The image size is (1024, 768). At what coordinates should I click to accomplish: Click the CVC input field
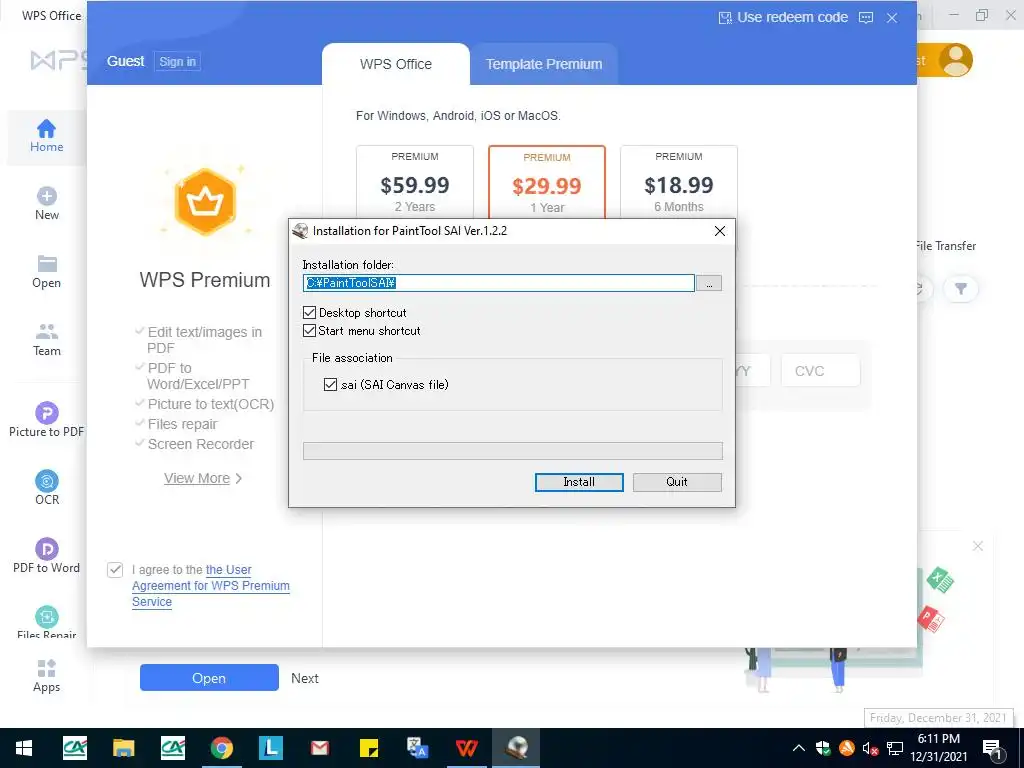[x=820, y=371]
